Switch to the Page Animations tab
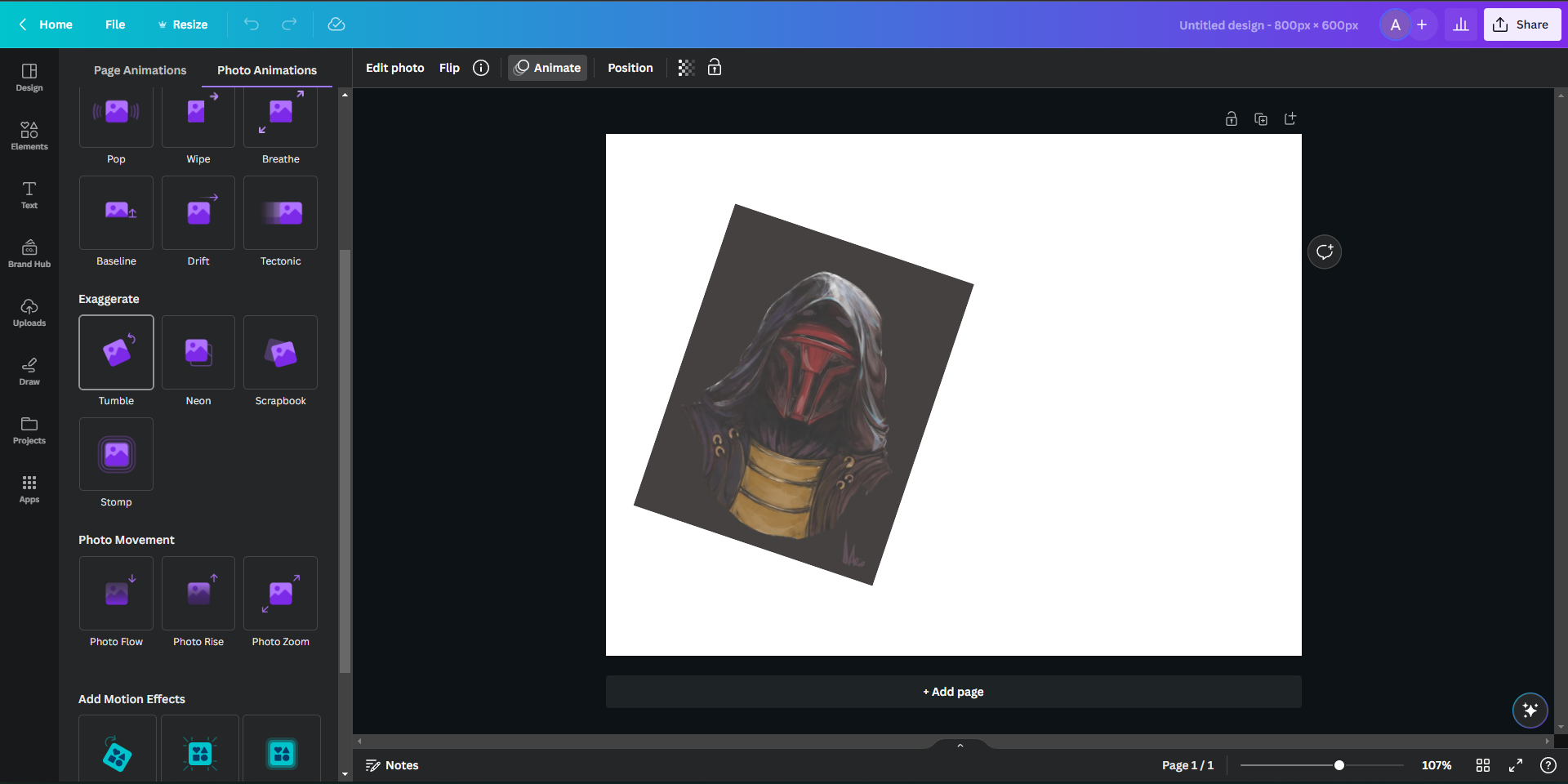This screenshot has width=1568, height=784. pyautogui.click(x=139, y=70)
